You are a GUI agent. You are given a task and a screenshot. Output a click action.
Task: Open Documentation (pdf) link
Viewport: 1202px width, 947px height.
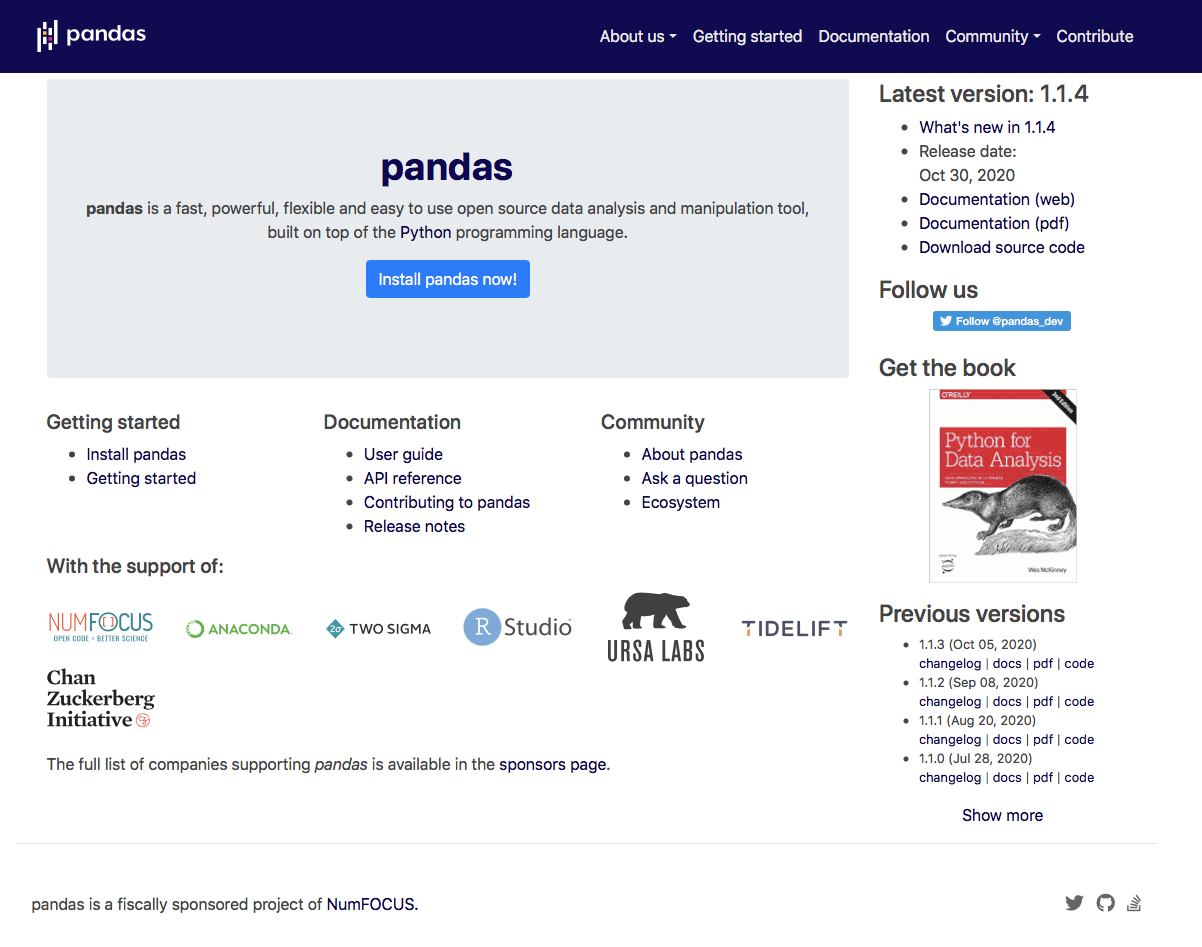click(994, 223)
